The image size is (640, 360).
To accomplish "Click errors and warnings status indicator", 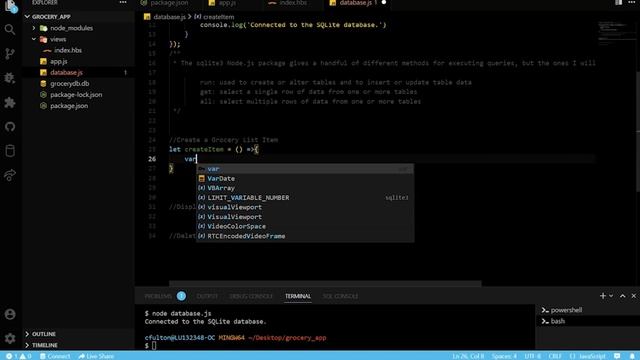I will click(19, 356).
